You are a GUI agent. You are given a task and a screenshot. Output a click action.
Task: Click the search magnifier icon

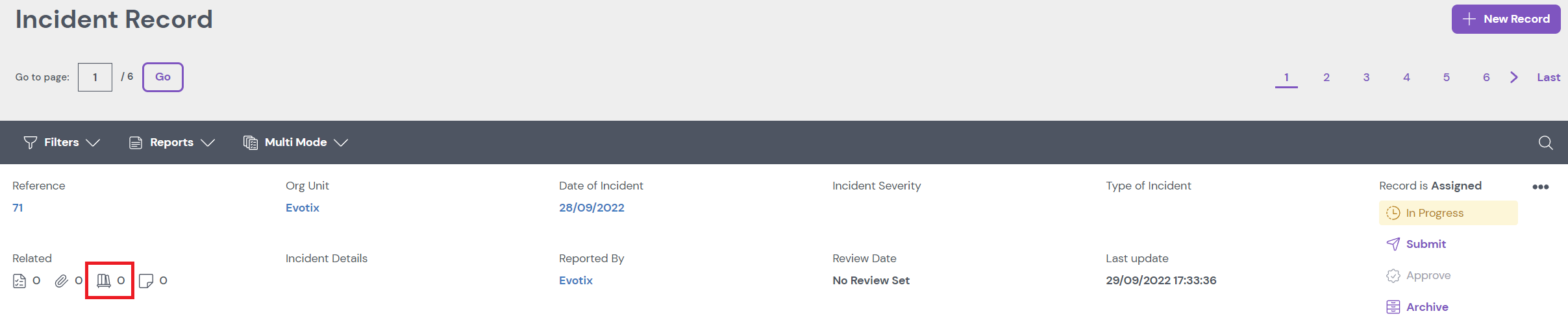click(x=1545, y=143)
